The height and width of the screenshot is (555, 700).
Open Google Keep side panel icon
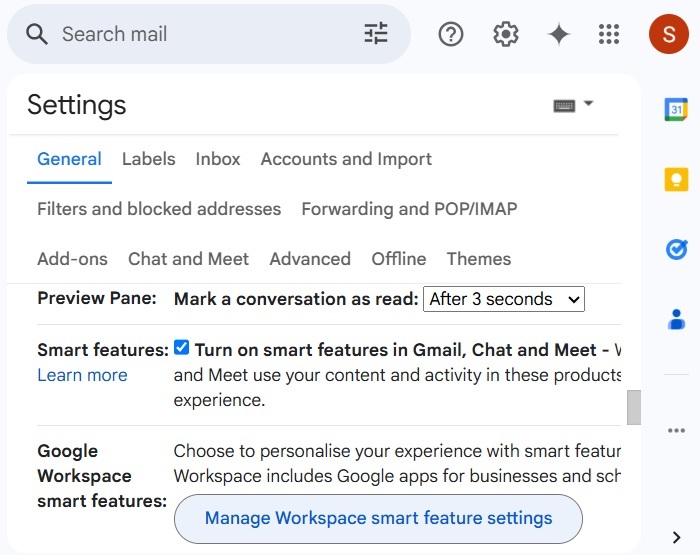tap(676, 179)
